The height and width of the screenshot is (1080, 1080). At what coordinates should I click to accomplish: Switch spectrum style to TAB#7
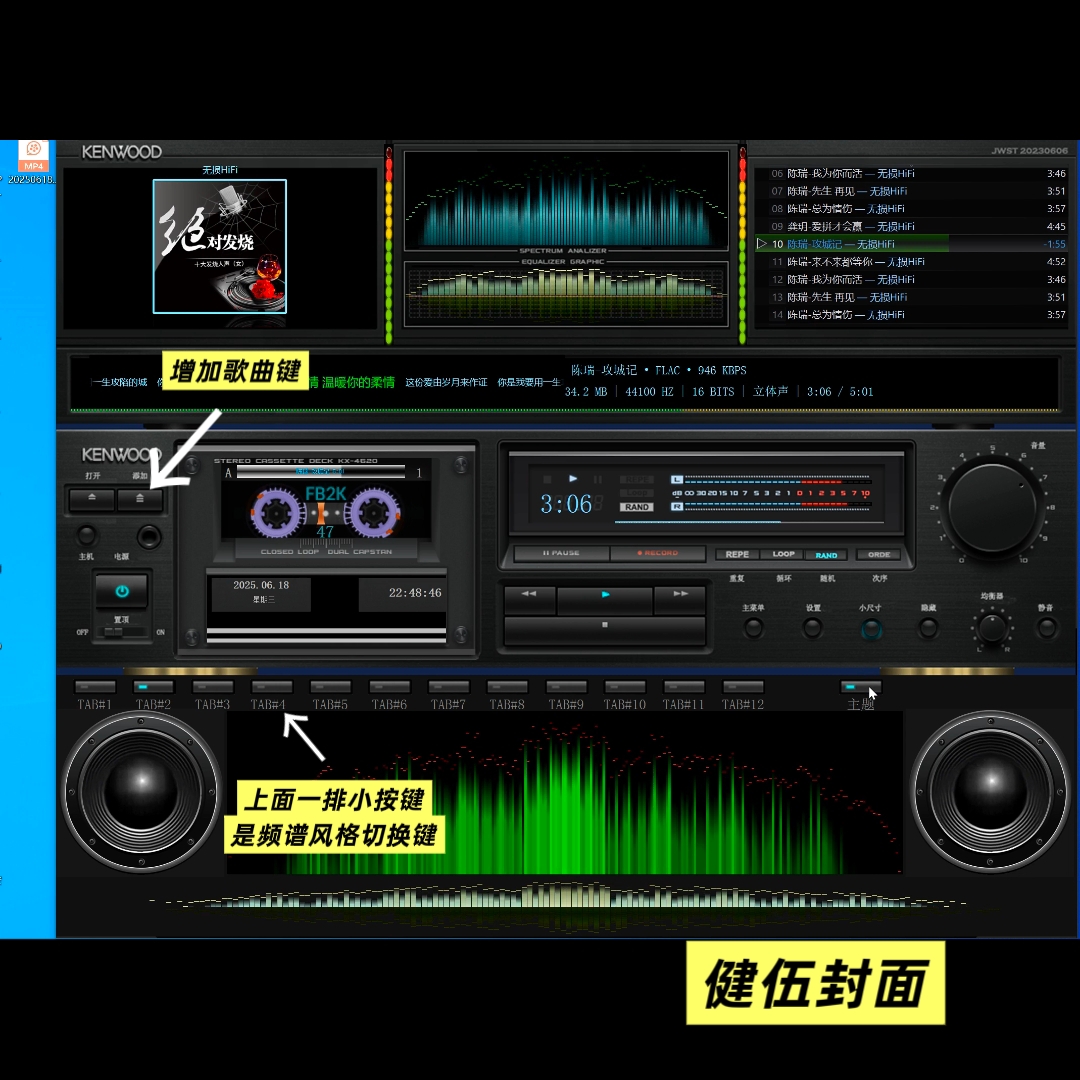448,687
